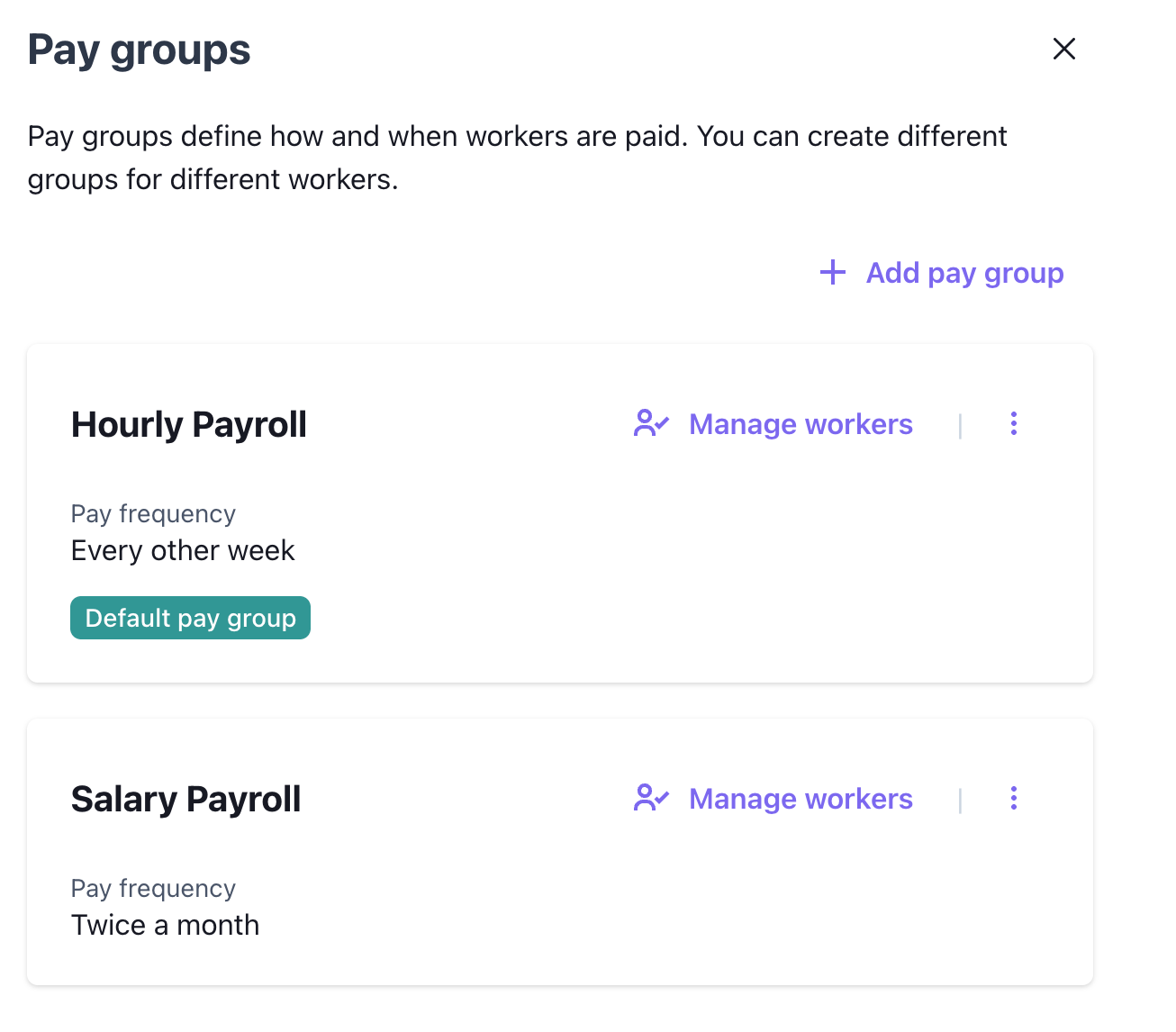Select the Hourly Payroll title

[189, 424]
